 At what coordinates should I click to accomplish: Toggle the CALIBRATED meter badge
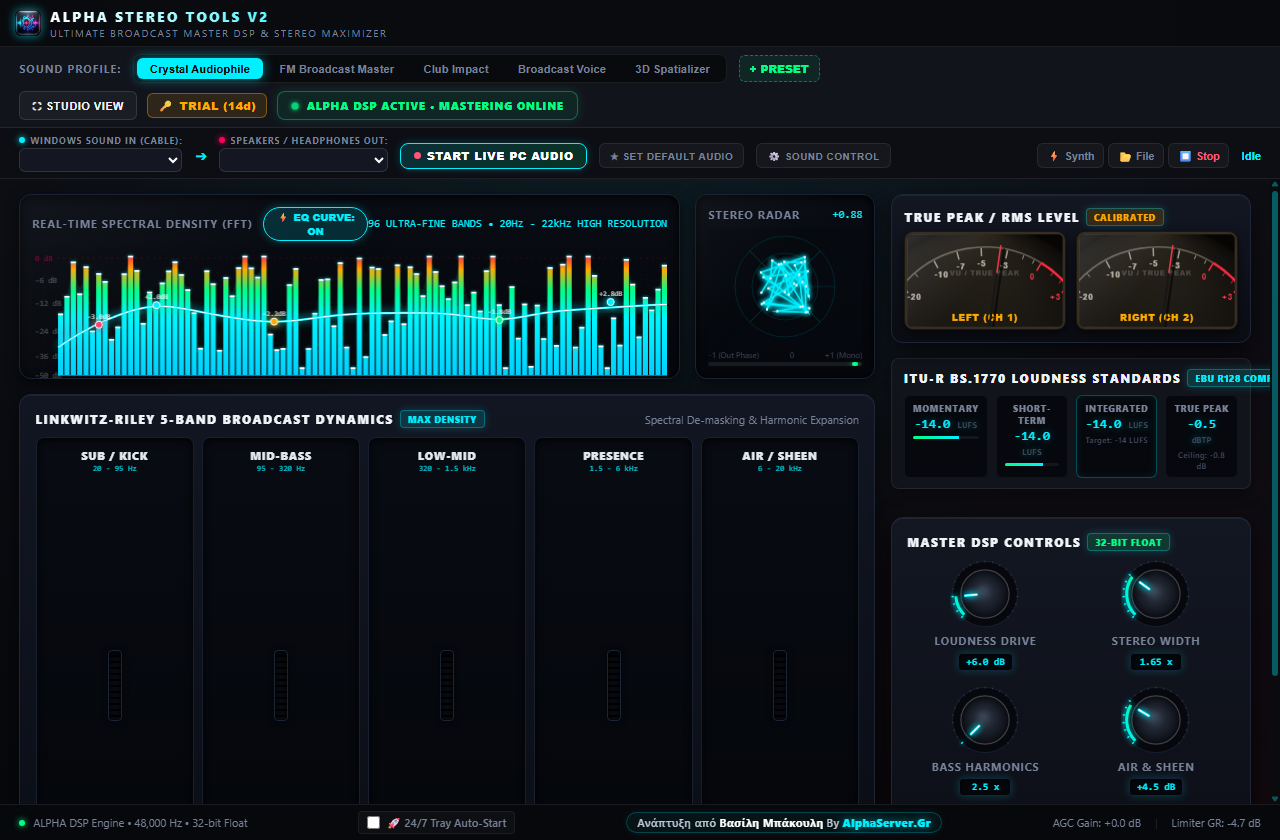1125,217
